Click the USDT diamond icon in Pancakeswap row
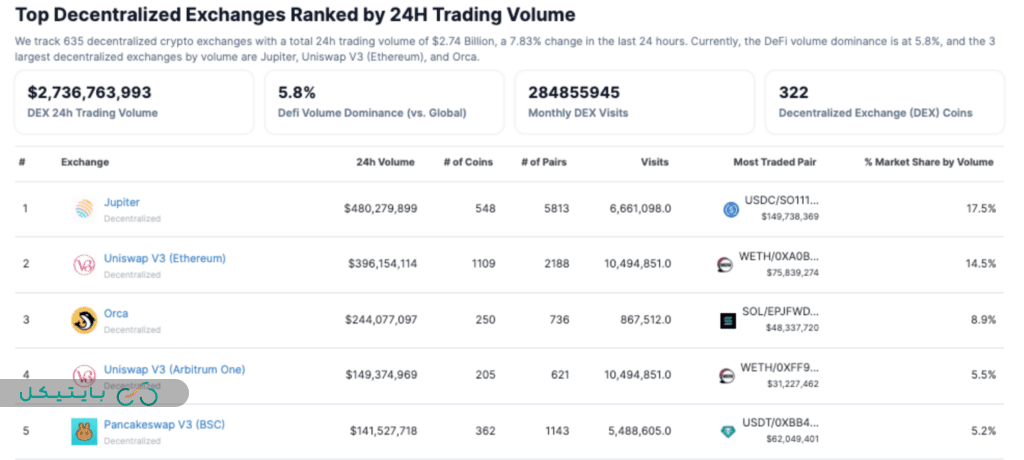 click(x=728, y=431)
